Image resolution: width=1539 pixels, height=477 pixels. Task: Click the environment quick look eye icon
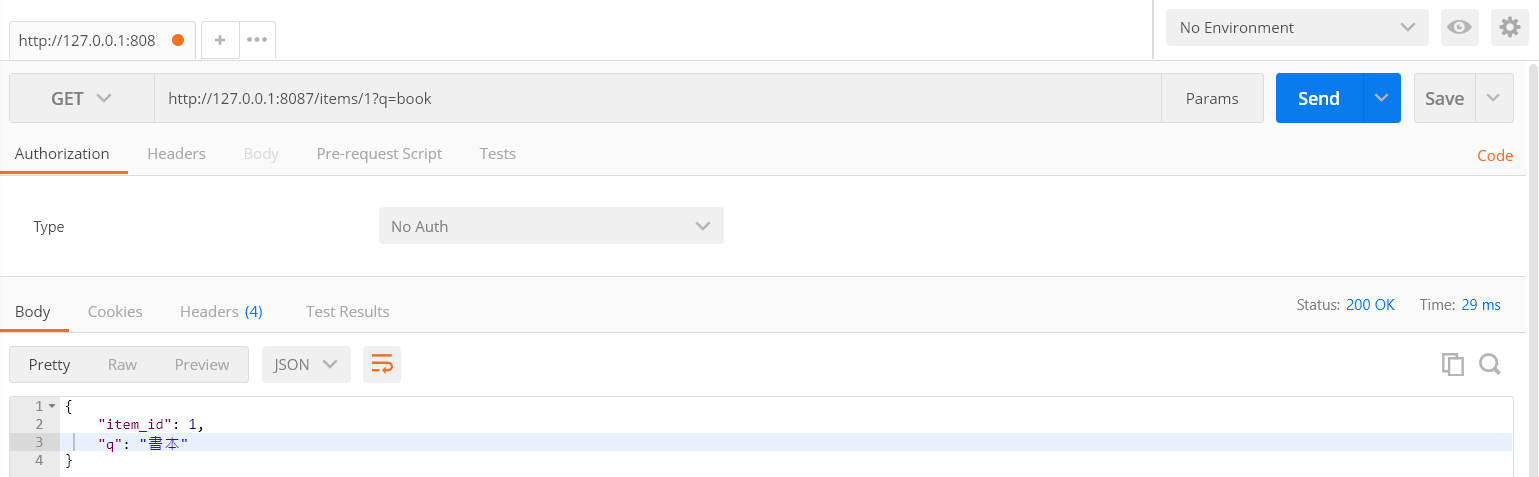click(x=1459, y=28)
